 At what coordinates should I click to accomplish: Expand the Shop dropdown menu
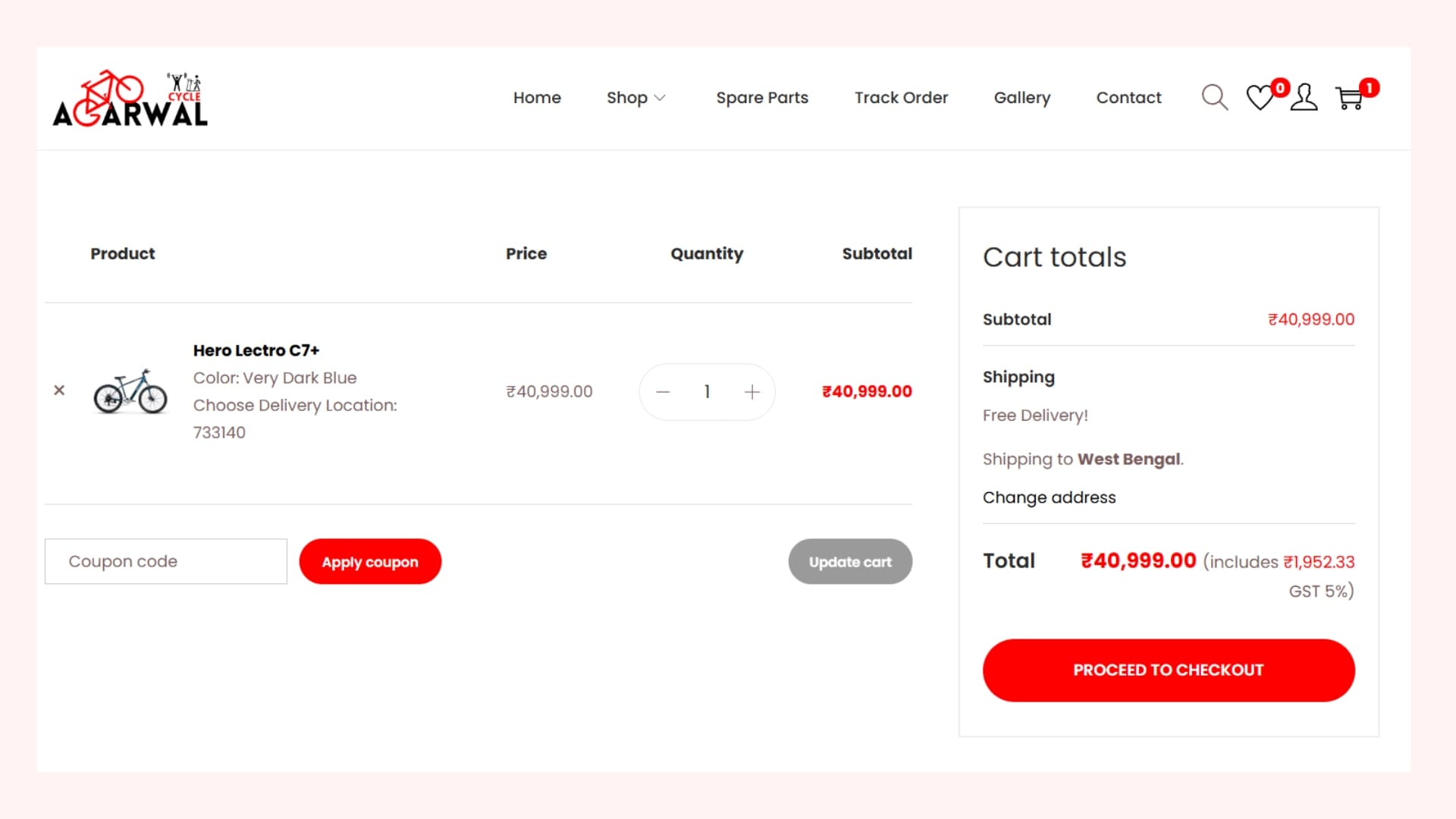635,98
